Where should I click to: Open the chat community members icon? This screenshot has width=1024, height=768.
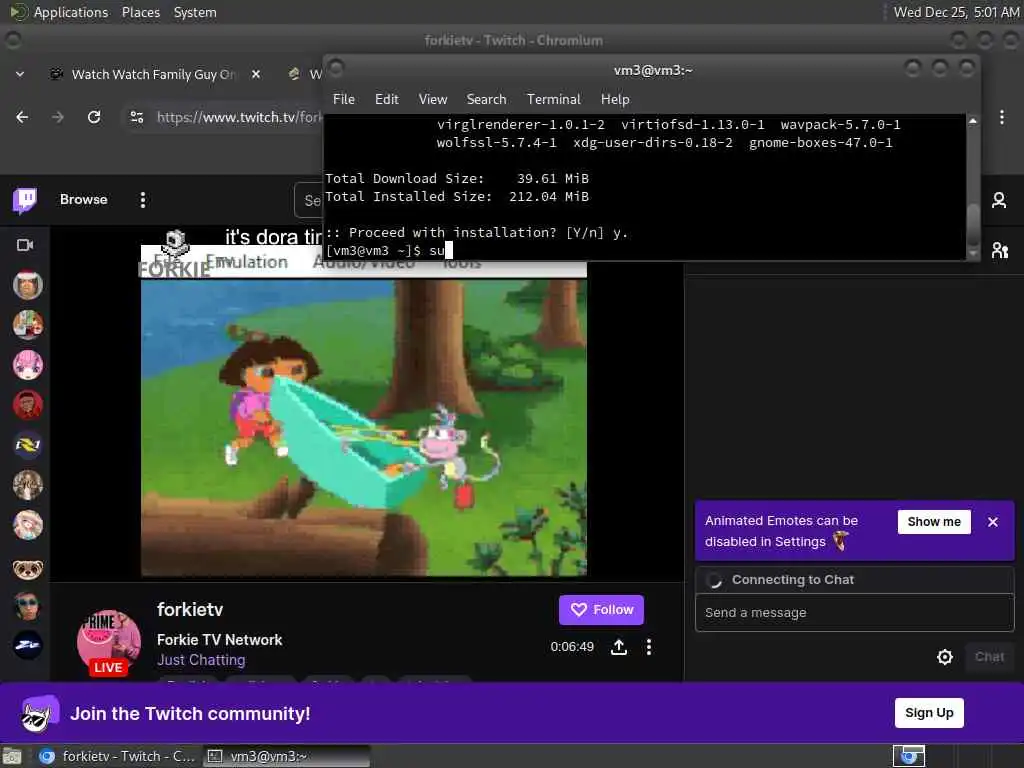pyautogui.click(x=999, y=250)
